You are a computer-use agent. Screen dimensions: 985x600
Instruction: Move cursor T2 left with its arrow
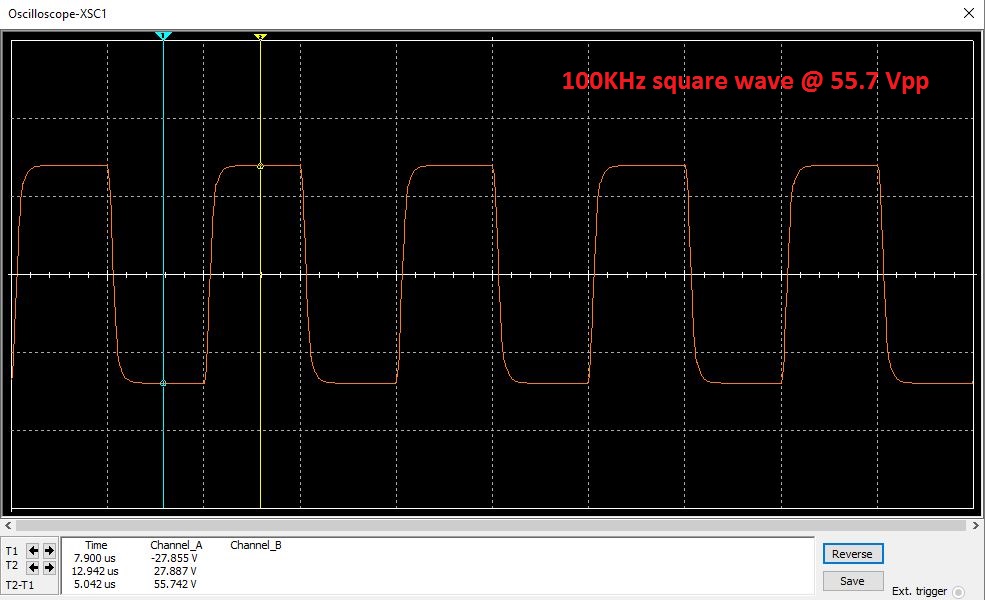tap(33, 567)
